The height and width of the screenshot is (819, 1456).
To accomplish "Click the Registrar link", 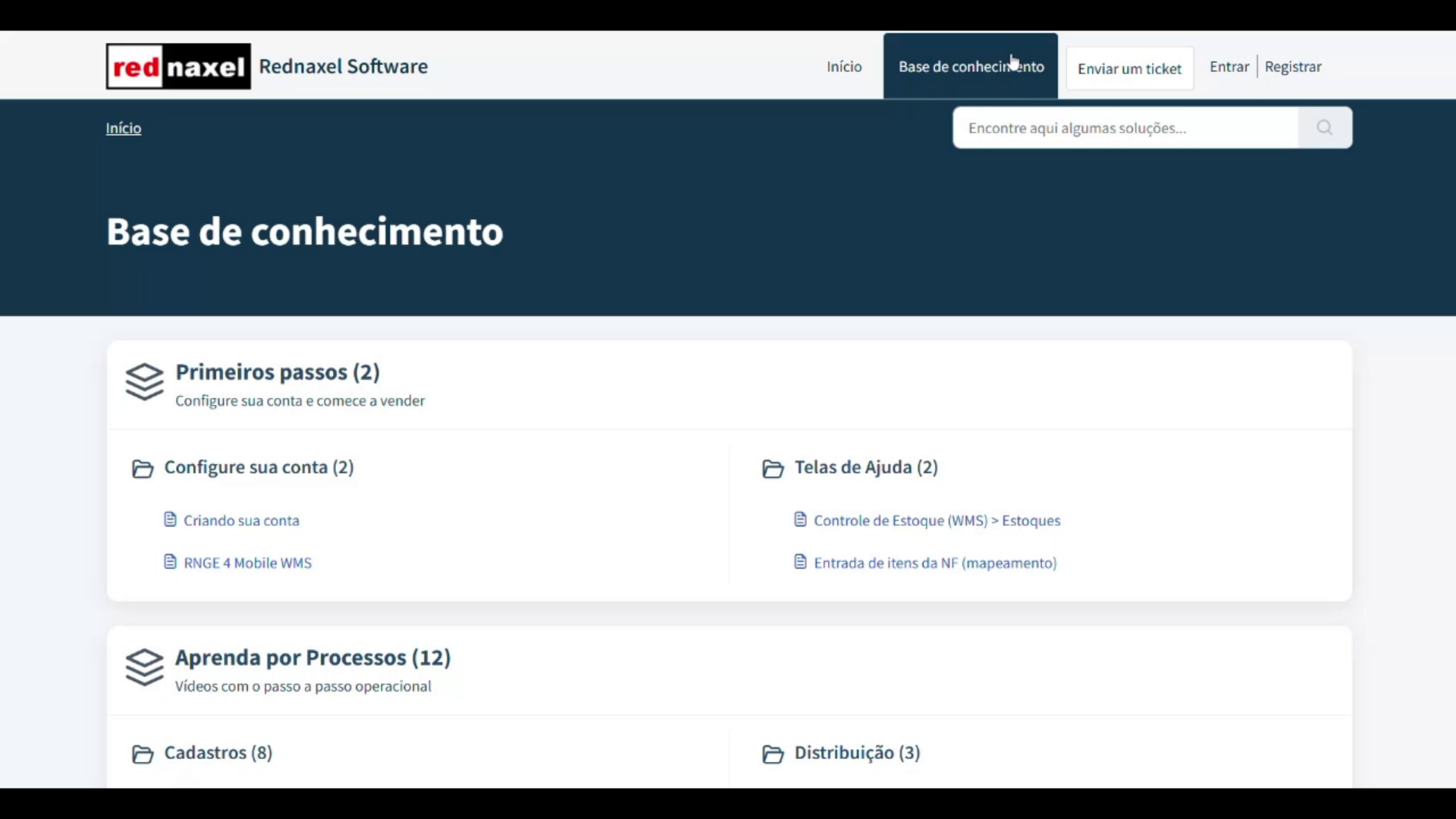I will [x=1292, y=66].
